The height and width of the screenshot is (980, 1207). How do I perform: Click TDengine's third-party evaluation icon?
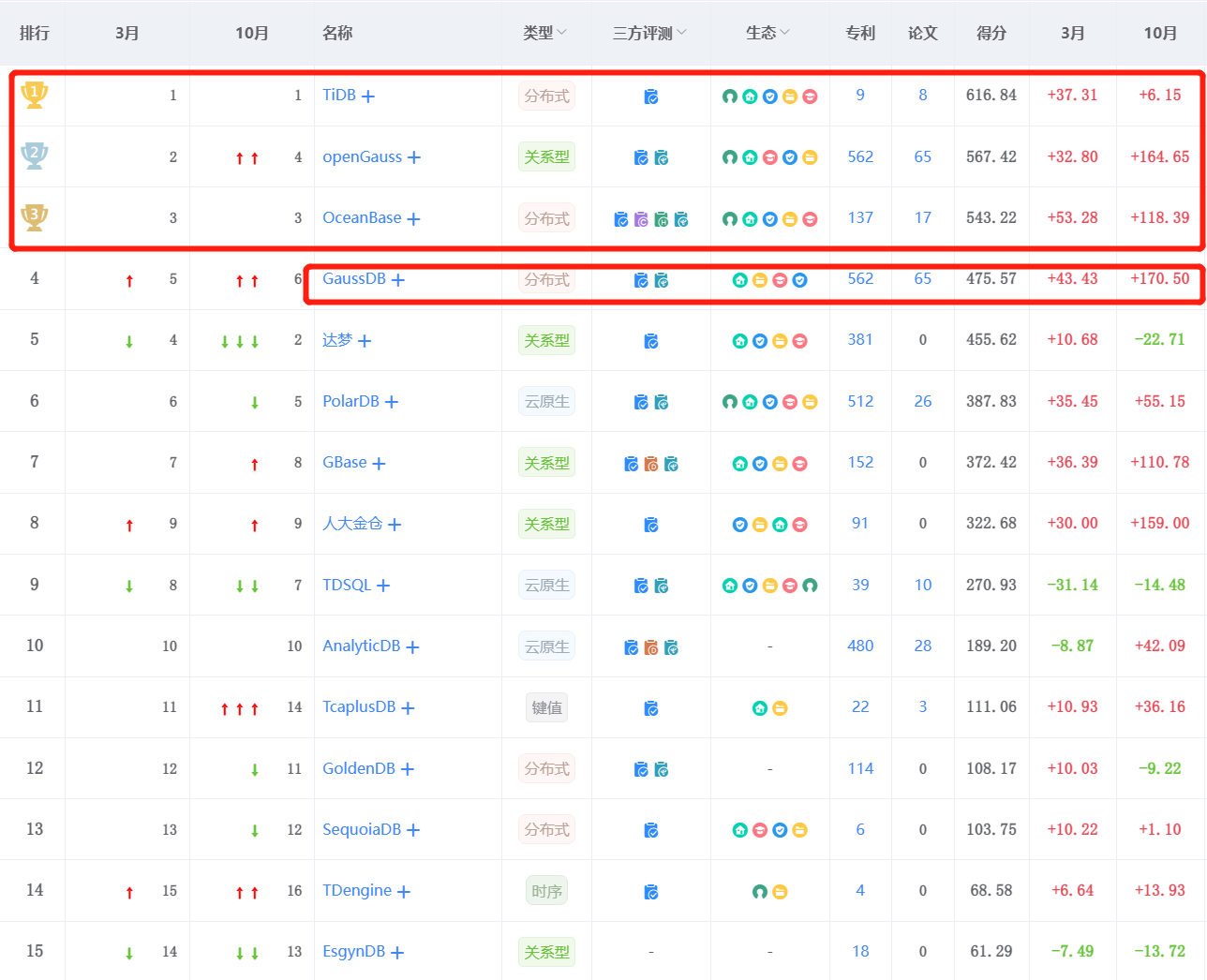pos(651,892)
